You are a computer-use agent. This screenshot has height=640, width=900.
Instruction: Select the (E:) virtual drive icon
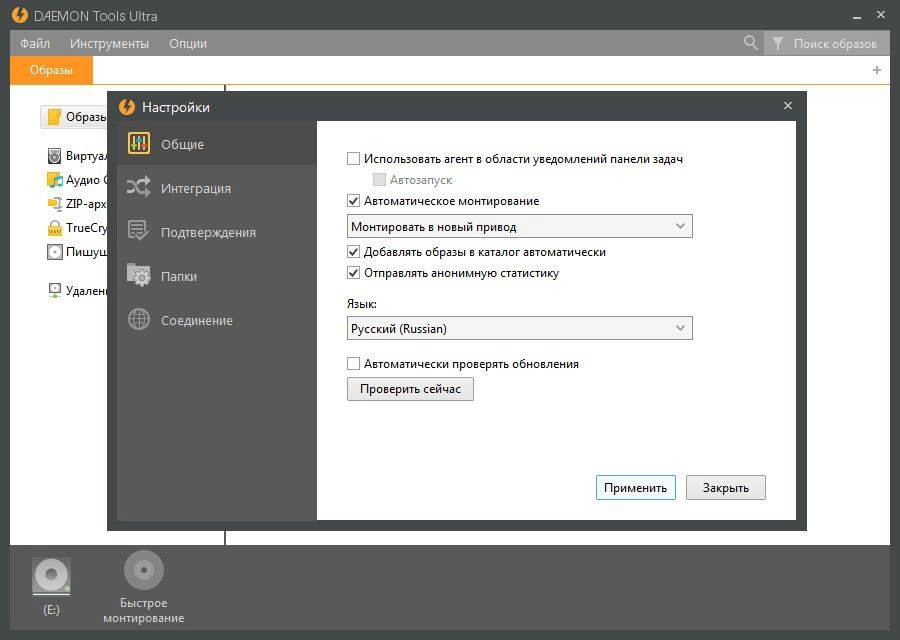[51, 576]
